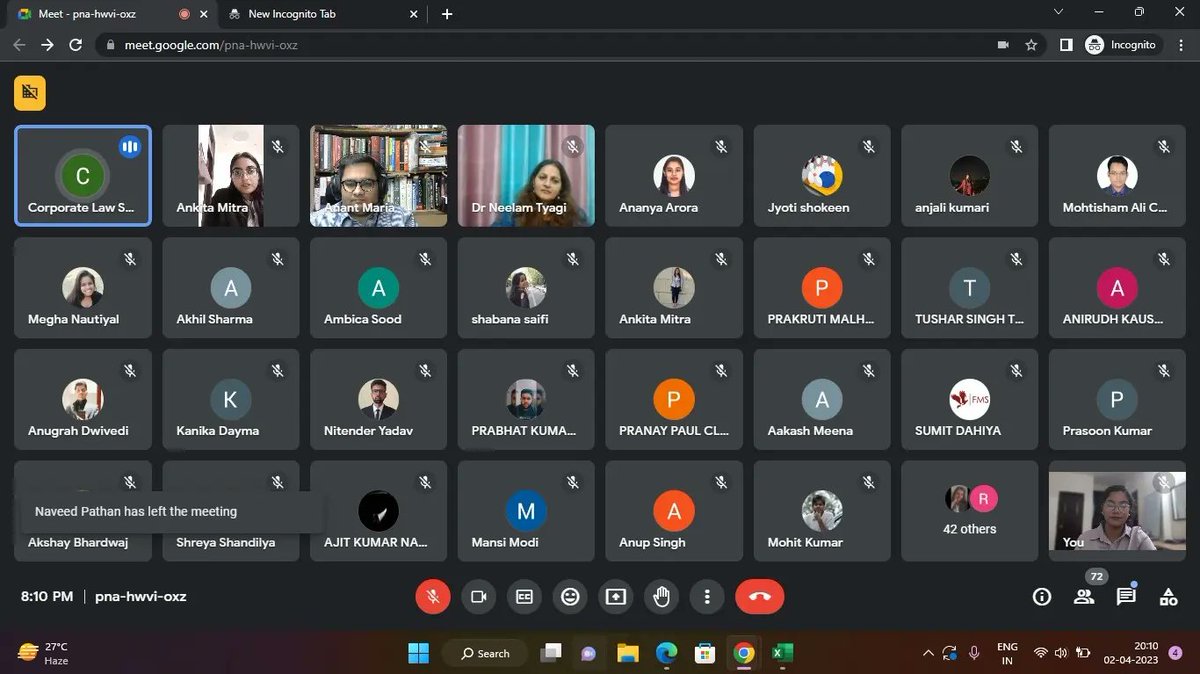Viewport: 1200px width, 674px height.
Task: Open Task View from the taskbar
Action: tap(551, 653)
